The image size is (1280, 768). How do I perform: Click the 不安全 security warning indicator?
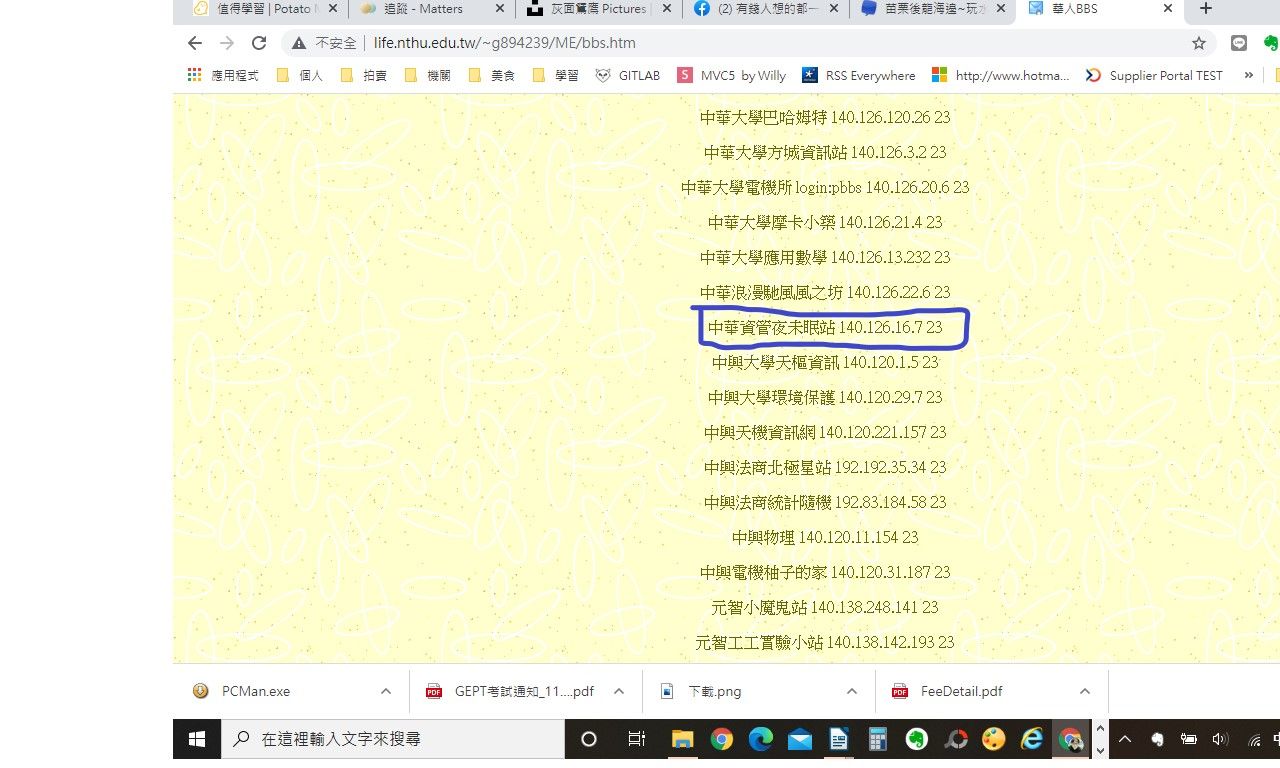click(324, 43)
